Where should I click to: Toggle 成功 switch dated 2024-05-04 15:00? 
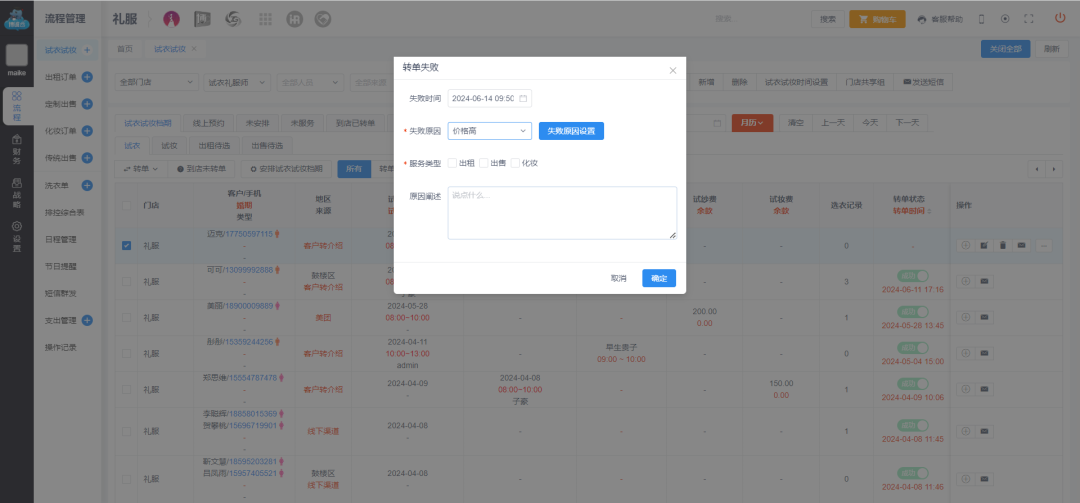click(x=913, y=348)
